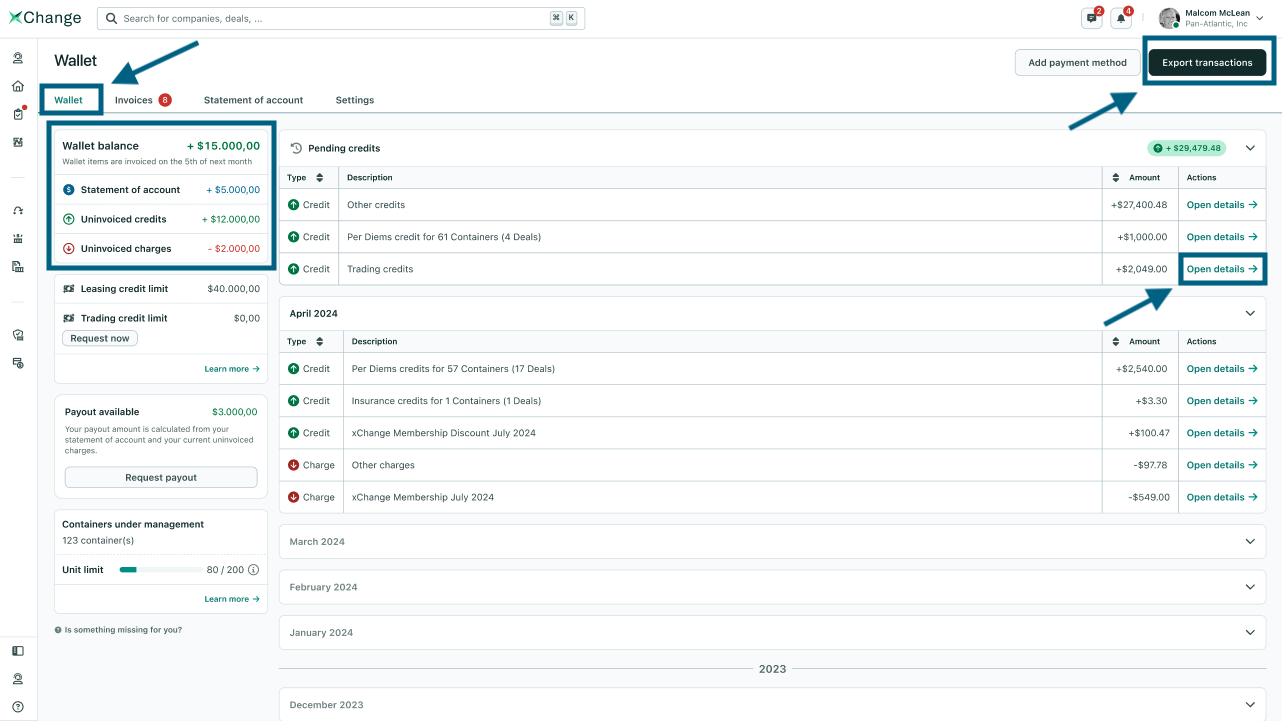Viewport: 1282px width, 721px height.
Task: Sort pending credits by Amount
Action: click(1116, 178)
